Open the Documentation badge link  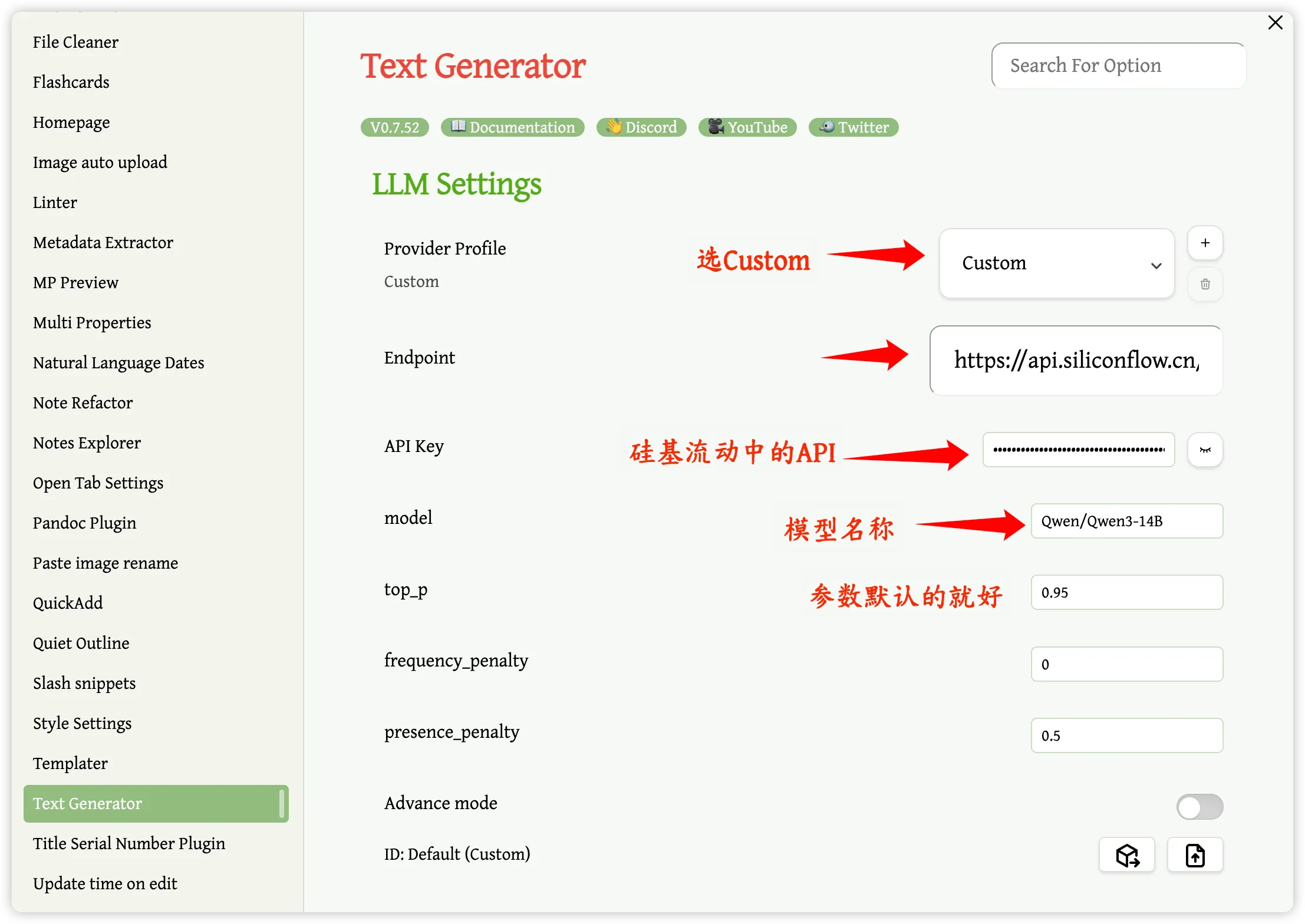pos(512,127)
